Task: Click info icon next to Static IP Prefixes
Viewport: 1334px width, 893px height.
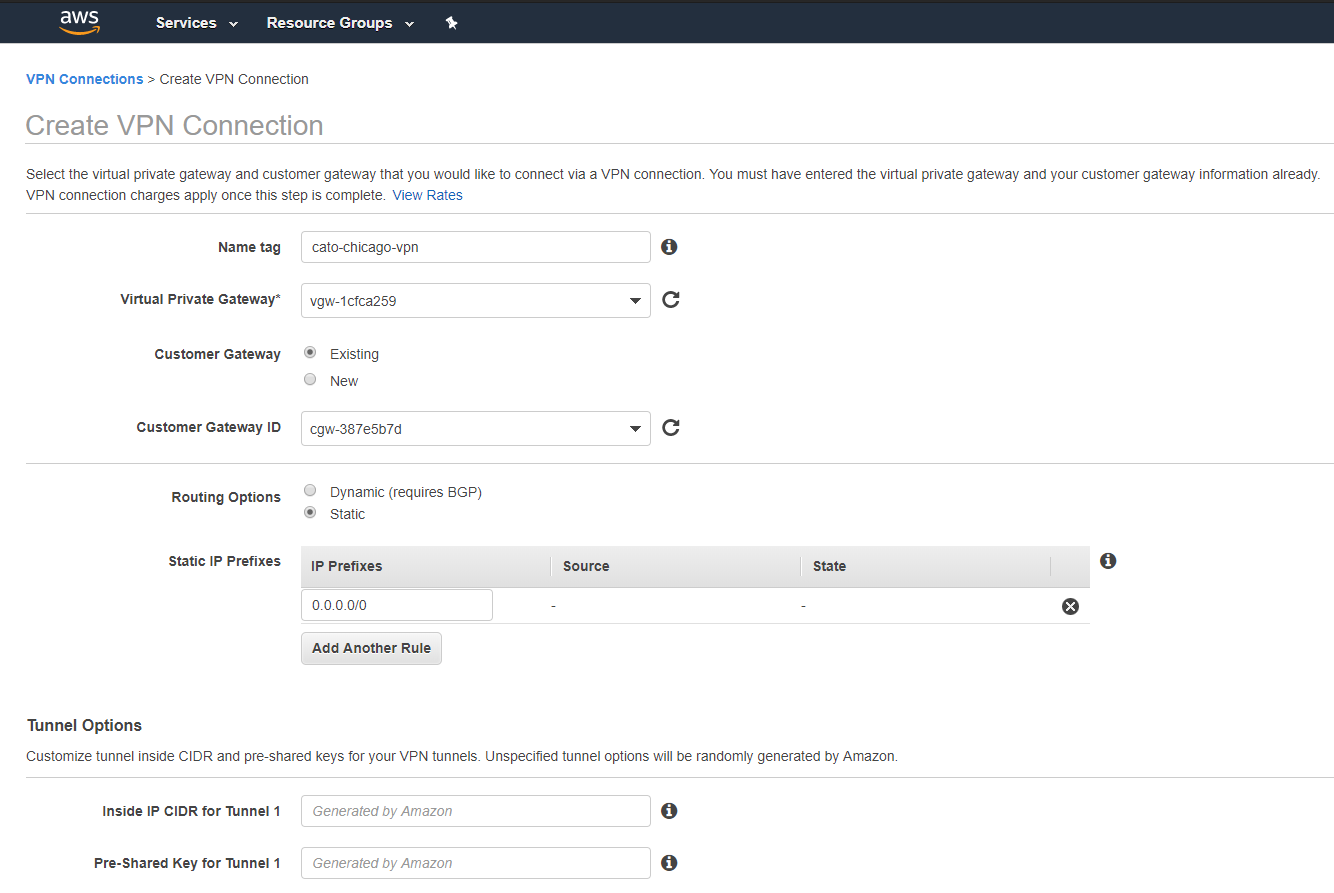Action: tap(1107, 561)
